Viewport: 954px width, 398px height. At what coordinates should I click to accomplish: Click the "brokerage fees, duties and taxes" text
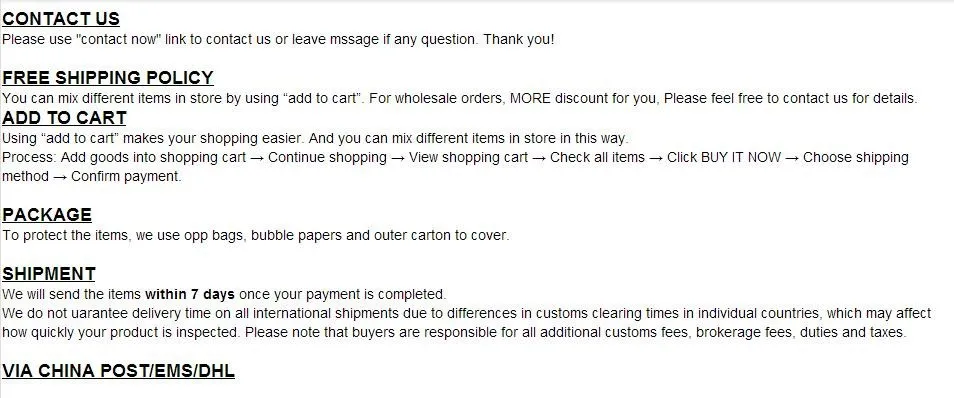801,333
